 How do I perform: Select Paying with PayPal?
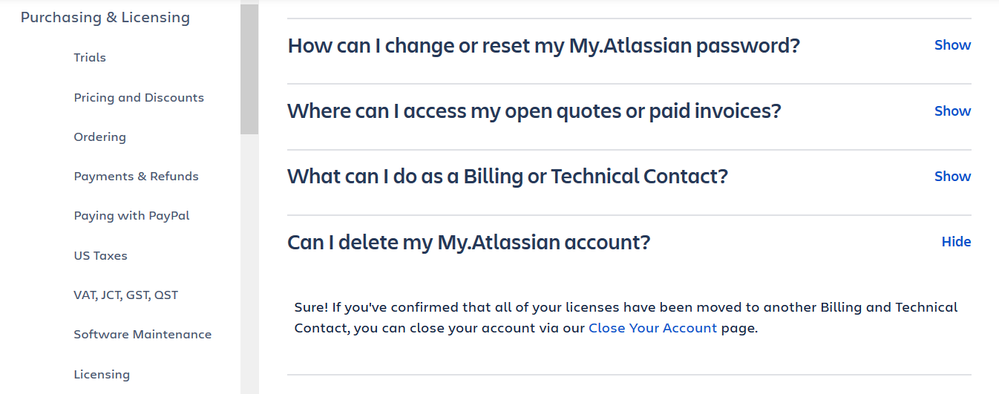[132, 216]
